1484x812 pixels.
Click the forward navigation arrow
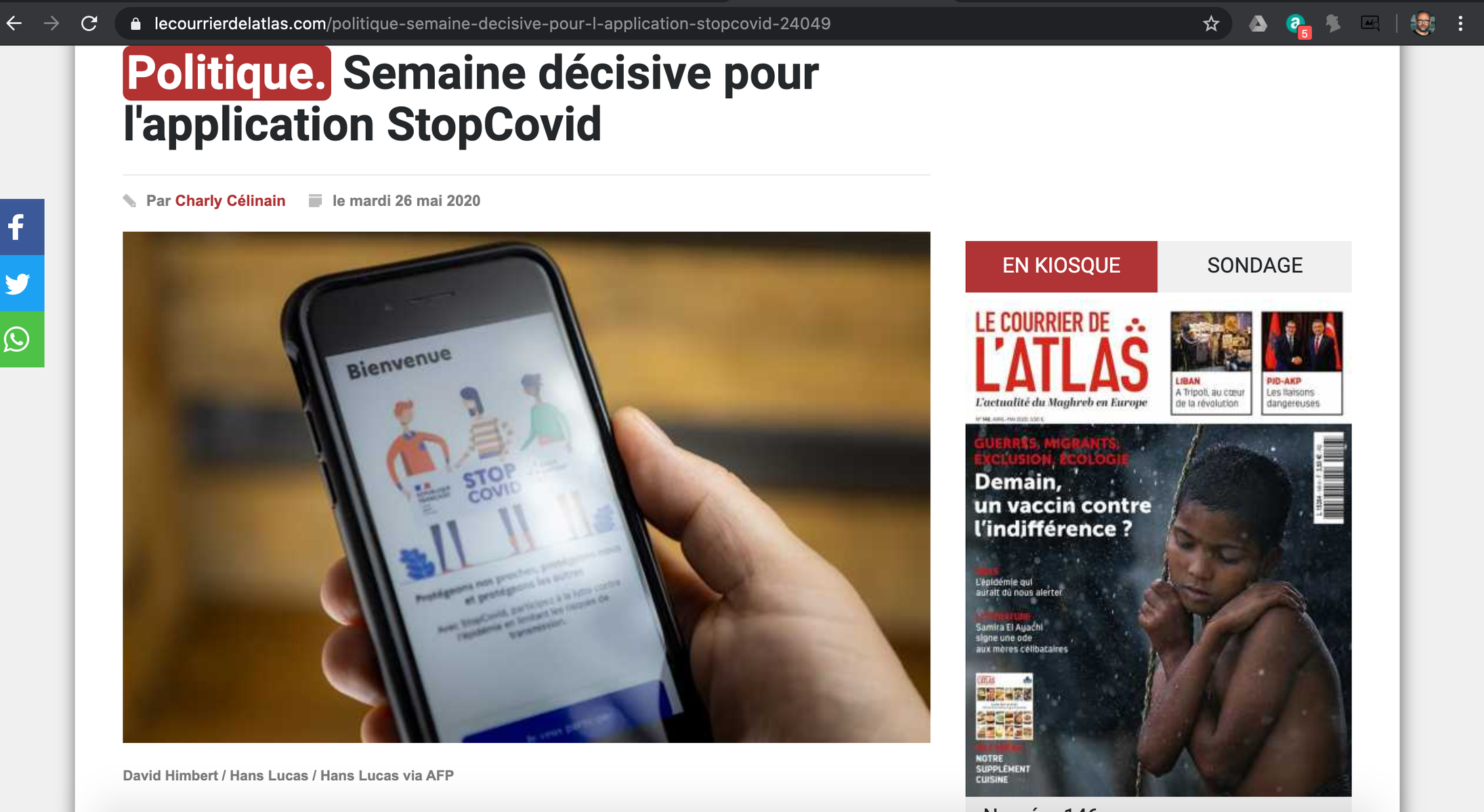(x=51, y=24)
